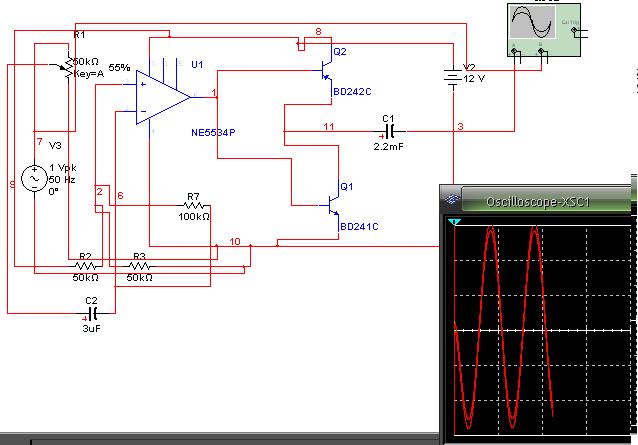Click the Q2 BD242C transistor symbol
The image size is (638, 445).
(x=326, y=71)
